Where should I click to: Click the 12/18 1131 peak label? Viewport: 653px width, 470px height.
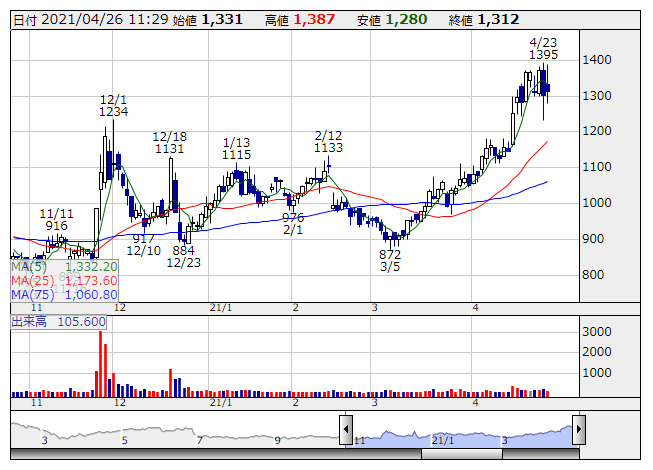point(169,142)
